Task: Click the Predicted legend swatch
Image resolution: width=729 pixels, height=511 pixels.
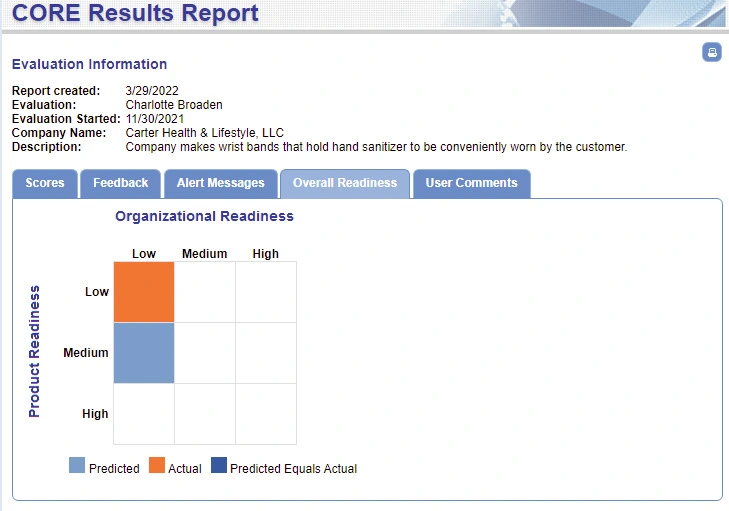Action: [x=77, y=465]
